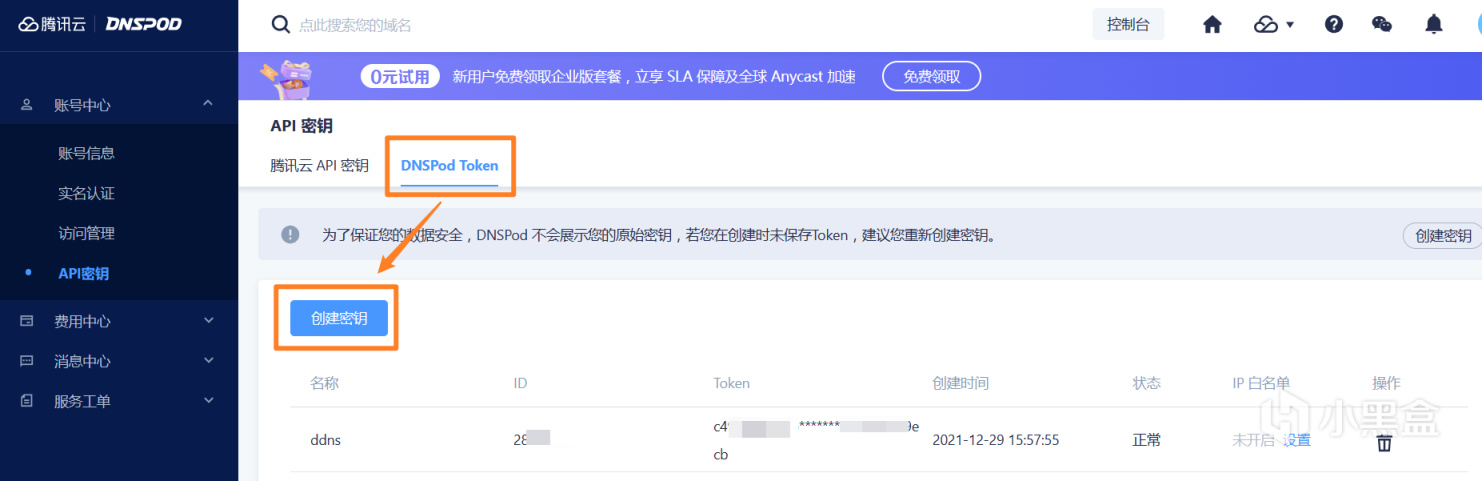Viewport: 1482px width, 481px height.
Task: Open 账号信息 in sidebar
Action: click(86, 153)
